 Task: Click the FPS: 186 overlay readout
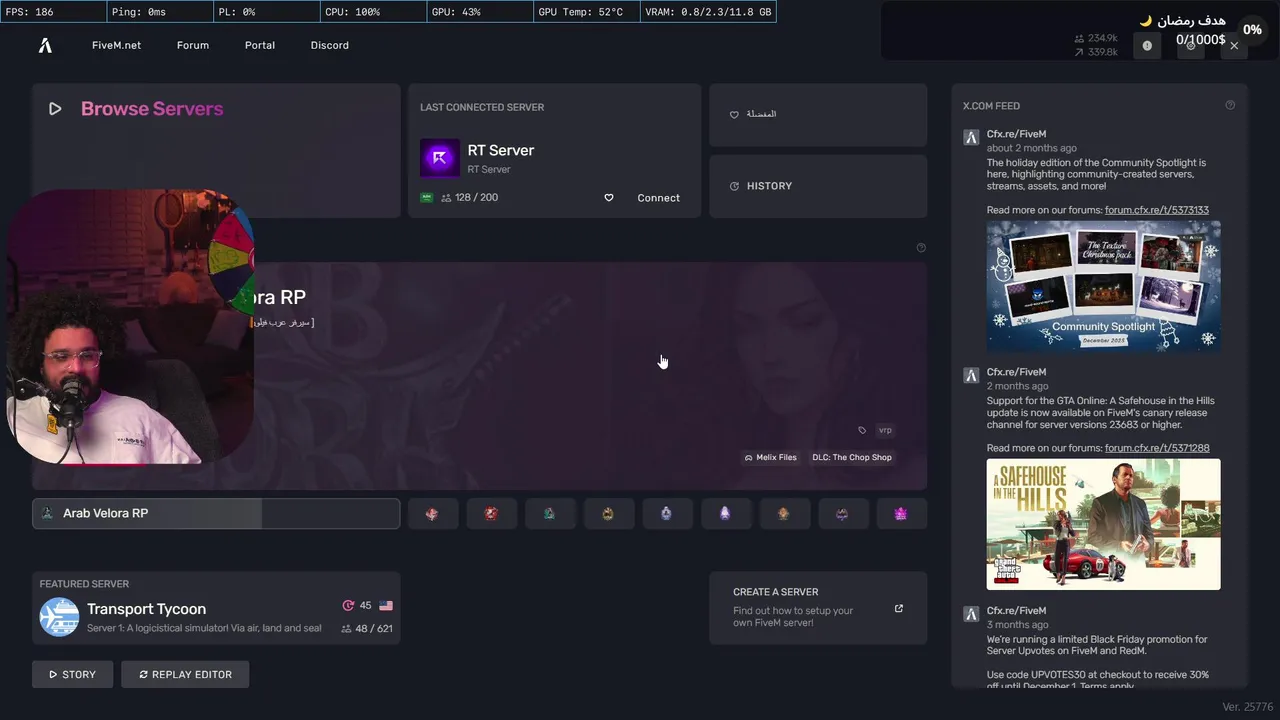click(52, 12)
